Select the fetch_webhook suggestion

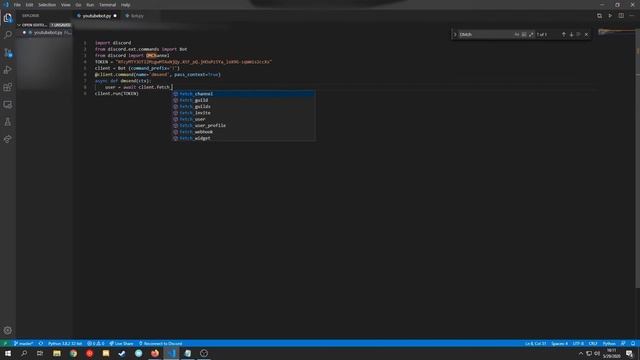[243, 132]
